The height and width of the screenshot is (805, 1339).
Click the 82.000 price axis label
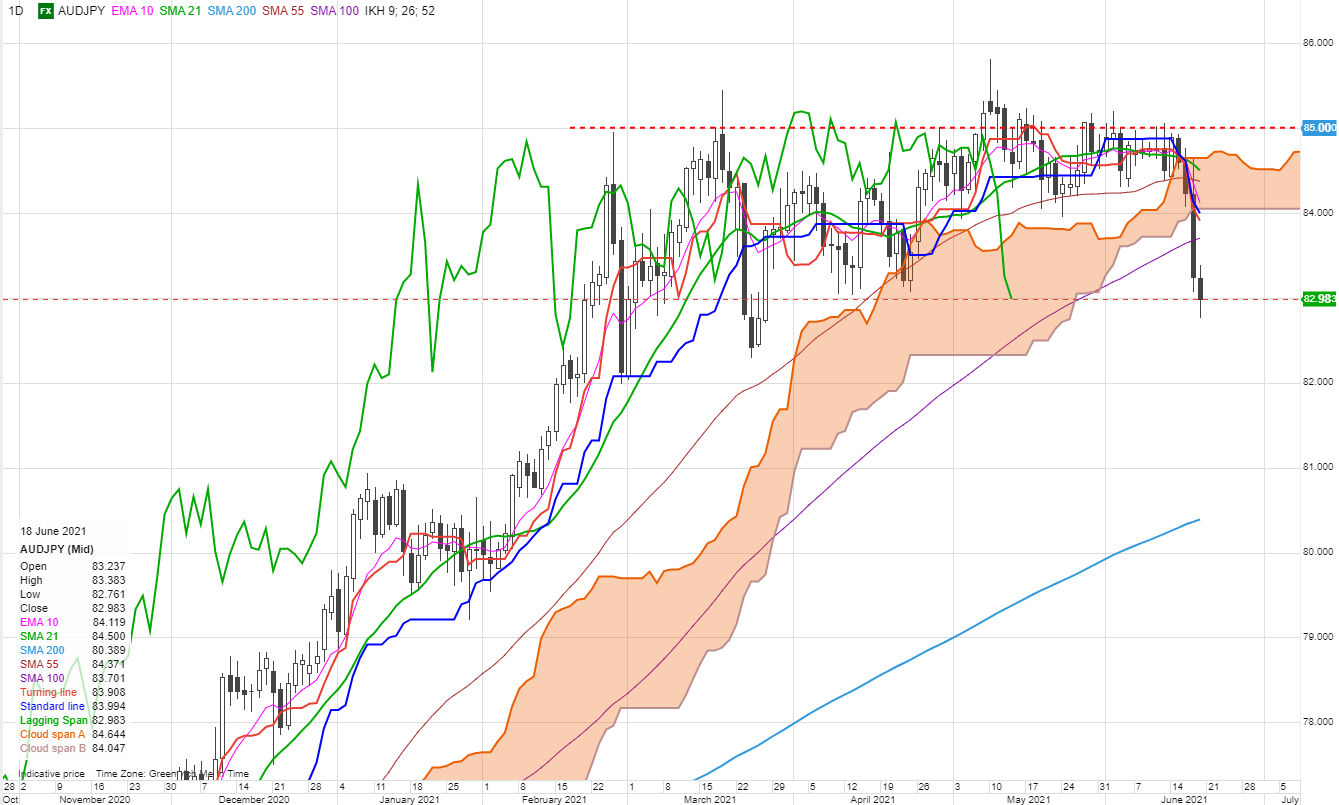click(x=1319, y=383)
